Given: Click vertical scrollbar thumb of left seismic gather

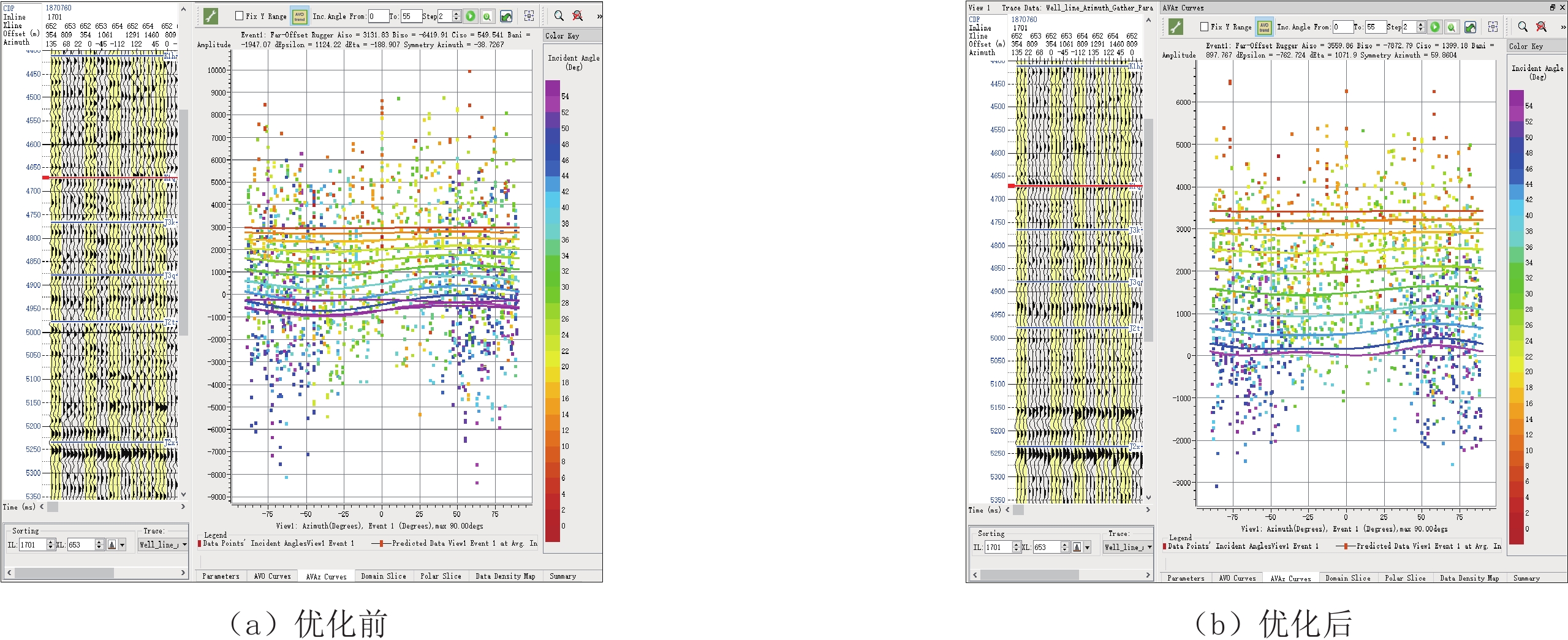Looking at the screenshot, I should [183, 222].
